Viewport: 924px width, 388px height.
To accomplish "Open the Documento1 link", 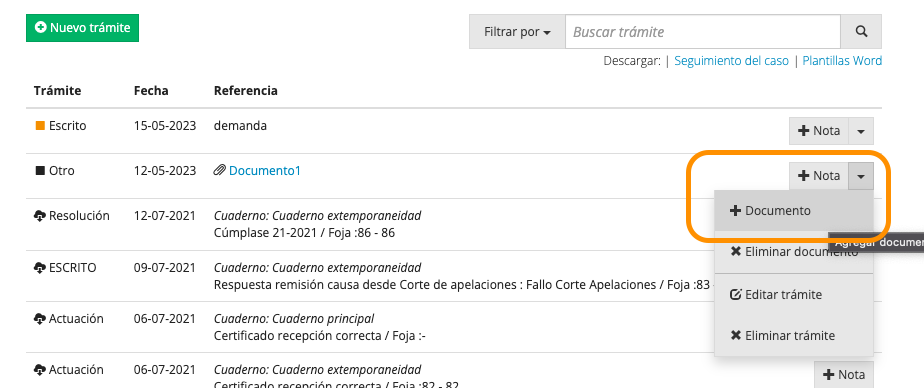I will [265, 171].
